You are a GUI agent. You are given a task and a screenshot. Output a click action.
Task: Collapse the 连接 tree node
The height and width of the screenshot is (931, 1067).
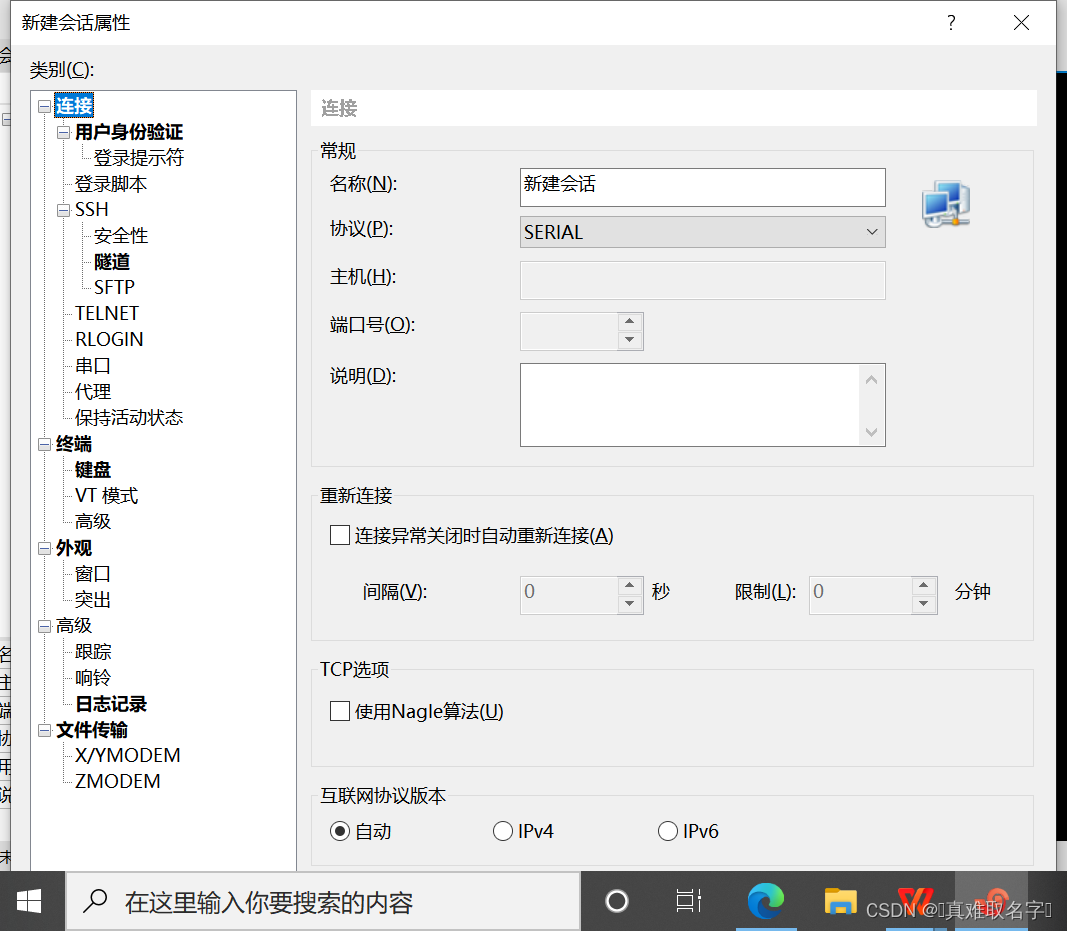click(x=44, y=106)
